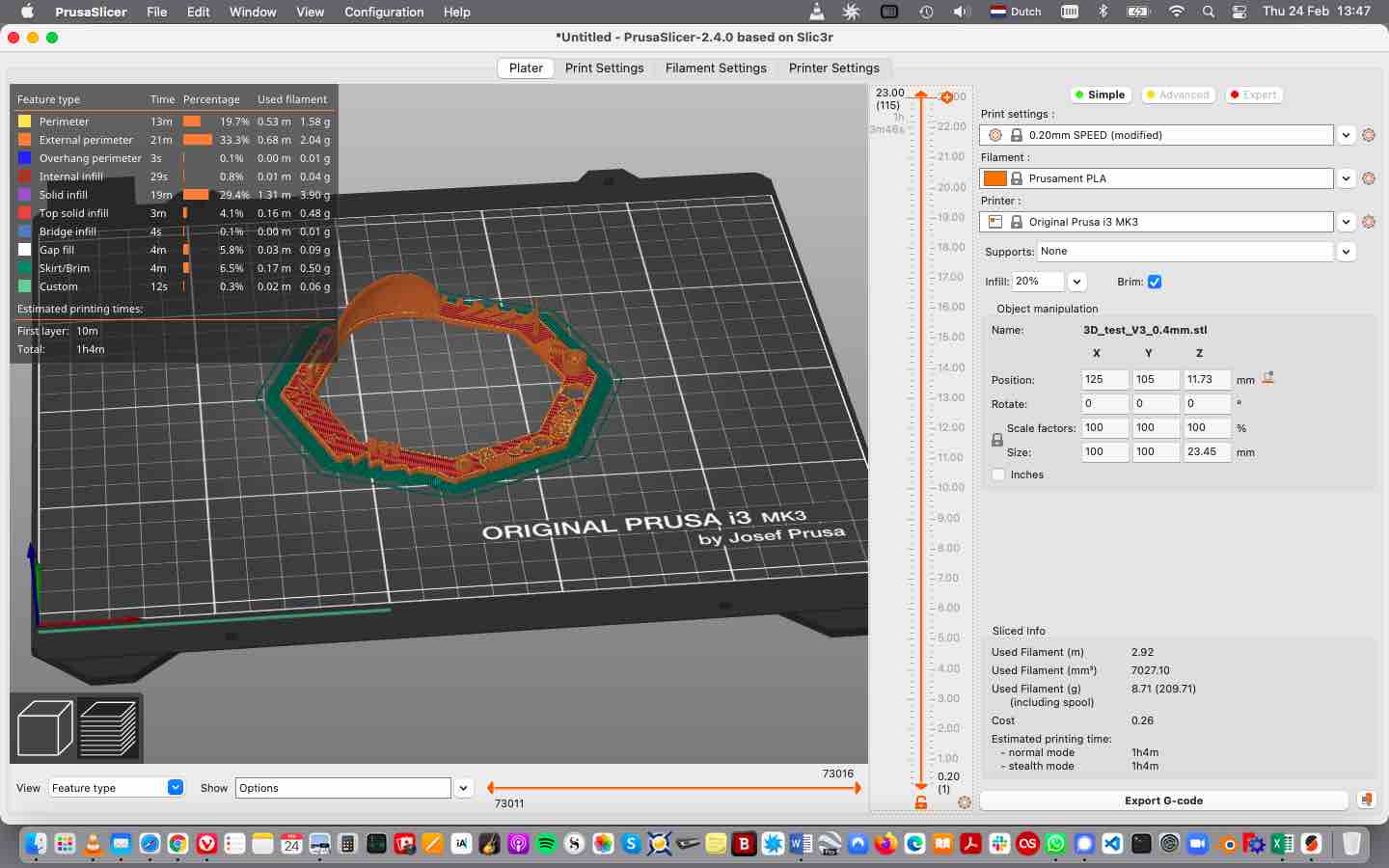Screen dimensions: 1389x868
Task: Open the layer slider cog settings
Action: [964, 802]
